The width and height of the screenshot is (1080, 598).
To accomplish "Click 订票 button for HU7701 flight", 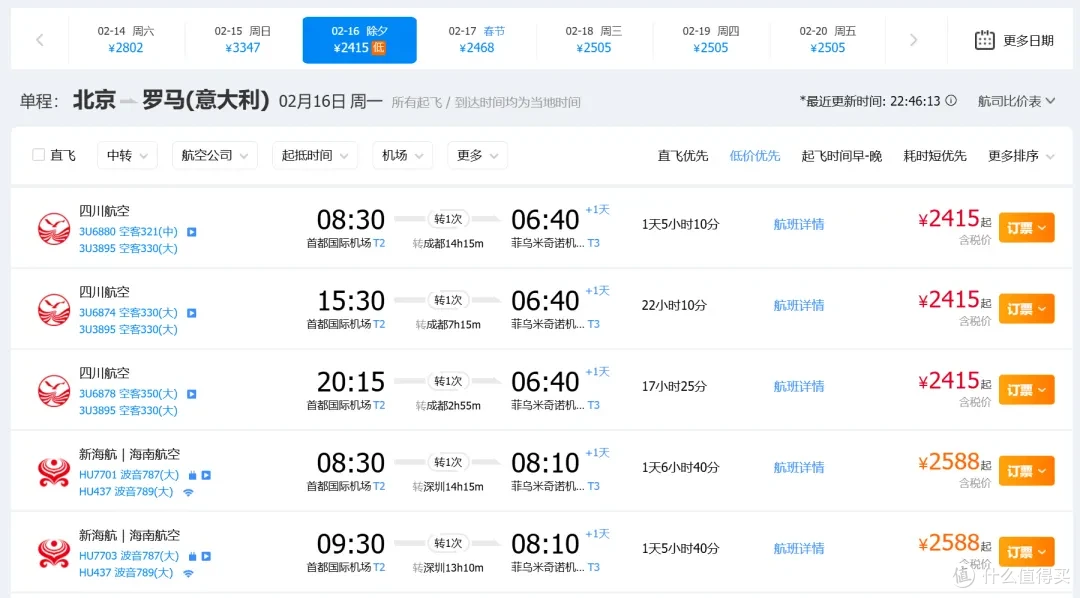I will (x=1026, y=471).
